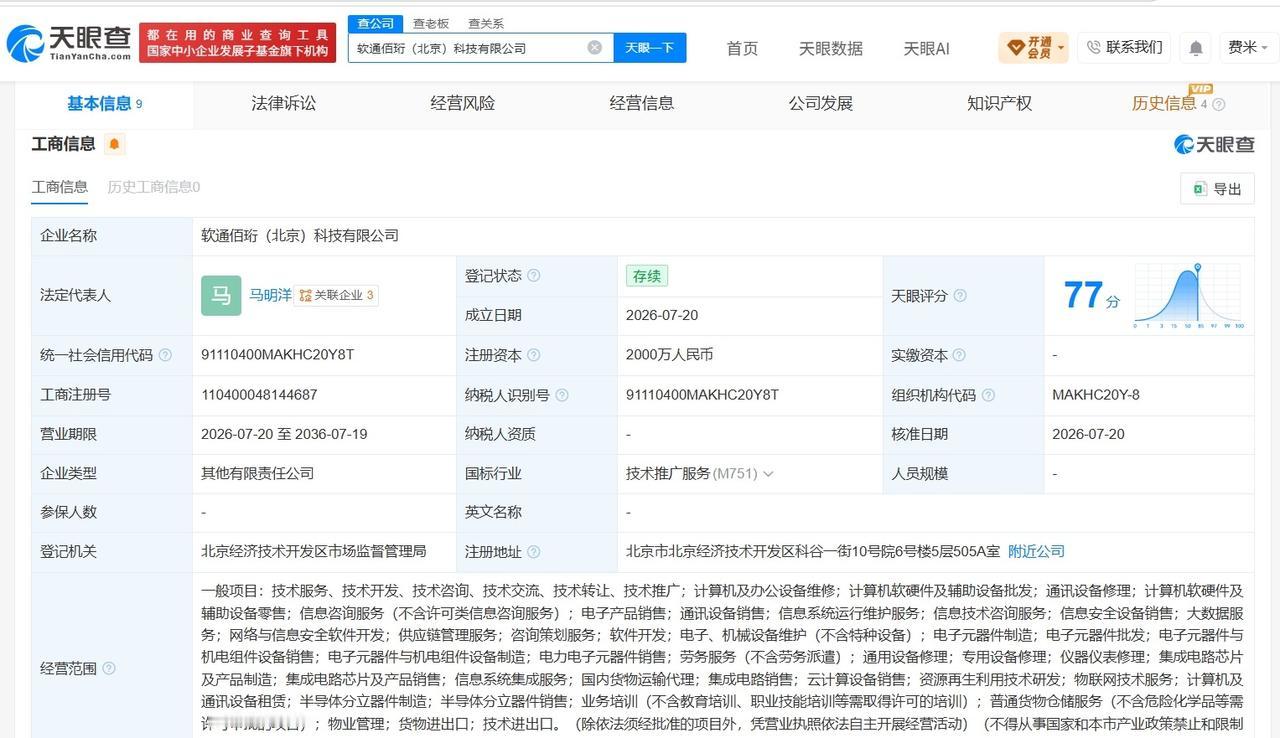Screen dimensions: 1280x738
Task: Click the orange bell icon beside 工商信息
Action: [114, 144]
